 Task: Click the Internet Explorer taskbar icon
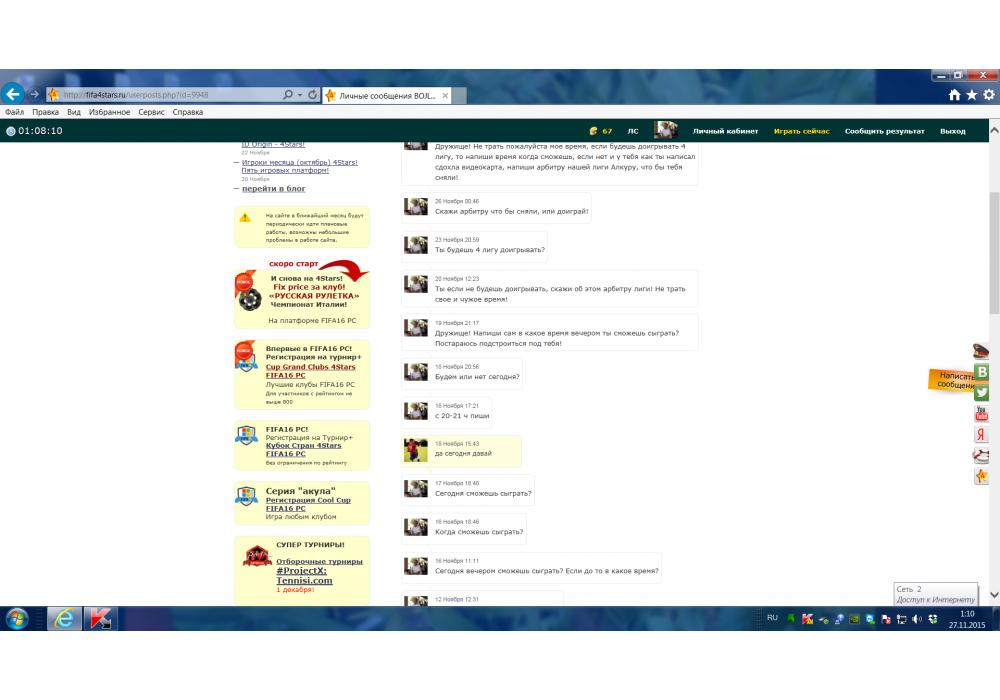click(x=63, y=619)
